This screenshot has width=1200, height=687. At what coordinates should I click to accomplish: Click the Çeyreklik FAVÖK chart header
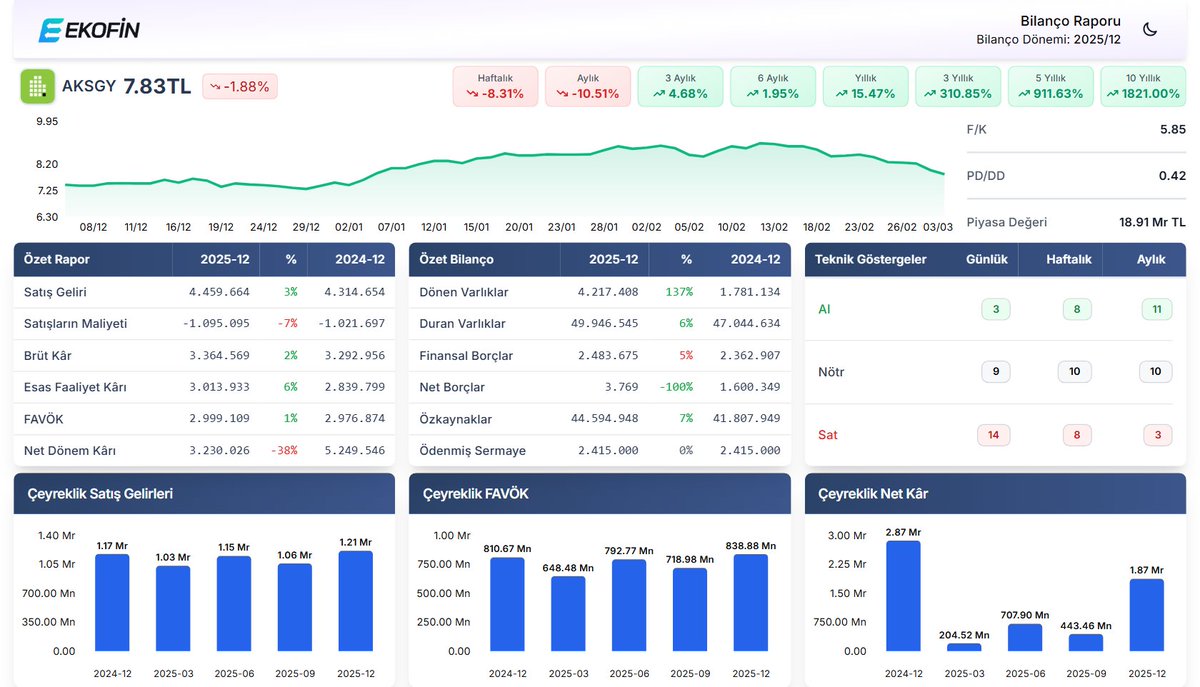[600, 494]
